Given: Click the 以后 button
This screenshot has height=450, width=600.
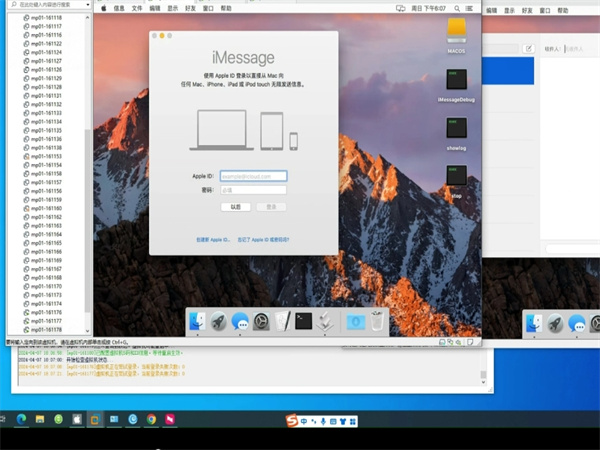Looking at the screenshot, I should 235,207.
